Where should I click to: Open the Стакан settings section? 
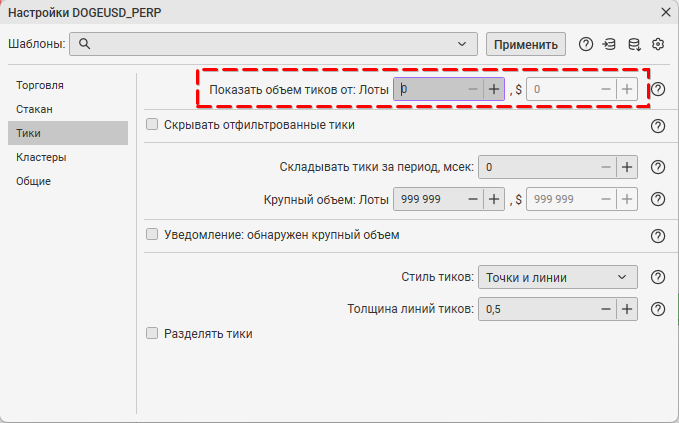[x=34, y=109]
